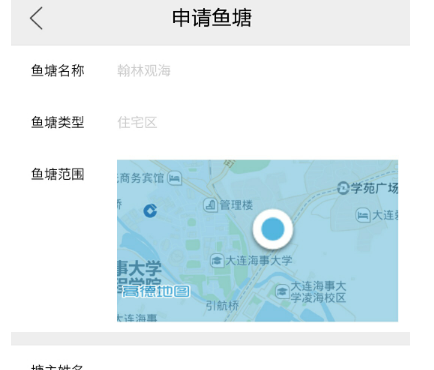
Task: Click the 引航桥 label on the map
Action: 222,305
